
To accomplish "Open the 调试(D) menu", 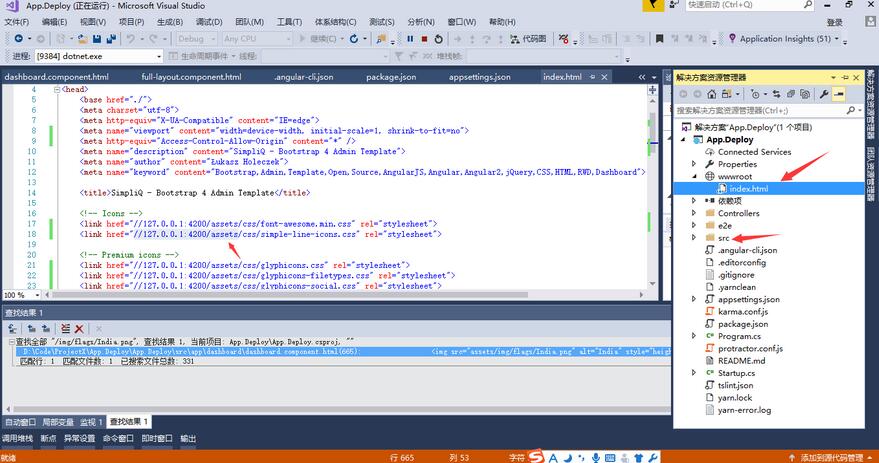I will tap(209, 21).
